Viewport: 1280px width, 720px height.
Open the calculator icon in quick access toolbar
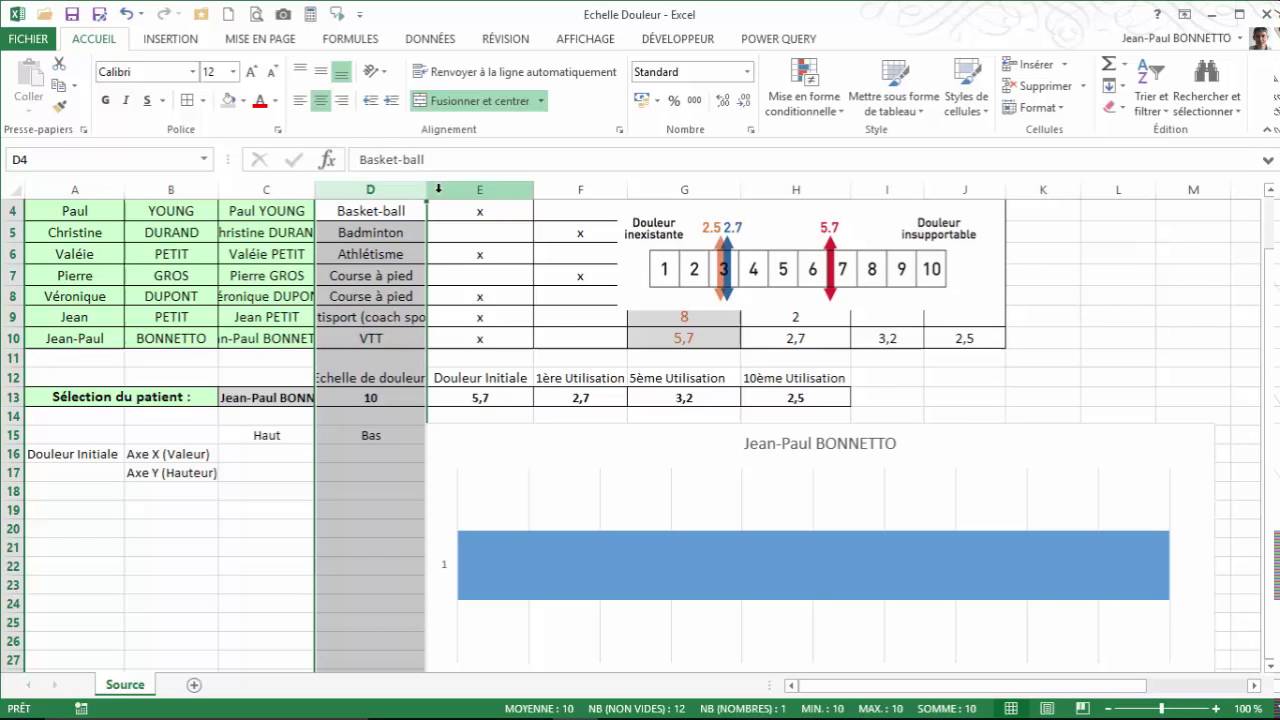309,15
